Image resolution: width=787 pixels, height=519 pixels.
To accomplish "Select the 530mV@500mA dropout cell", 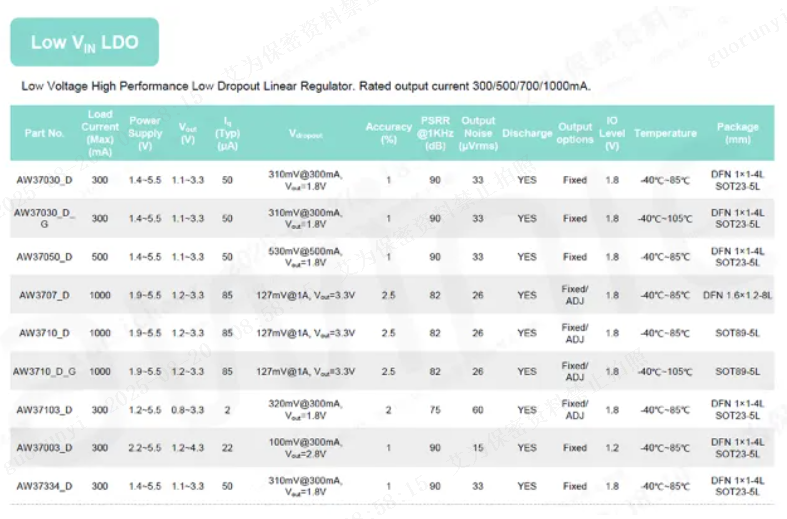I will 305,257.
